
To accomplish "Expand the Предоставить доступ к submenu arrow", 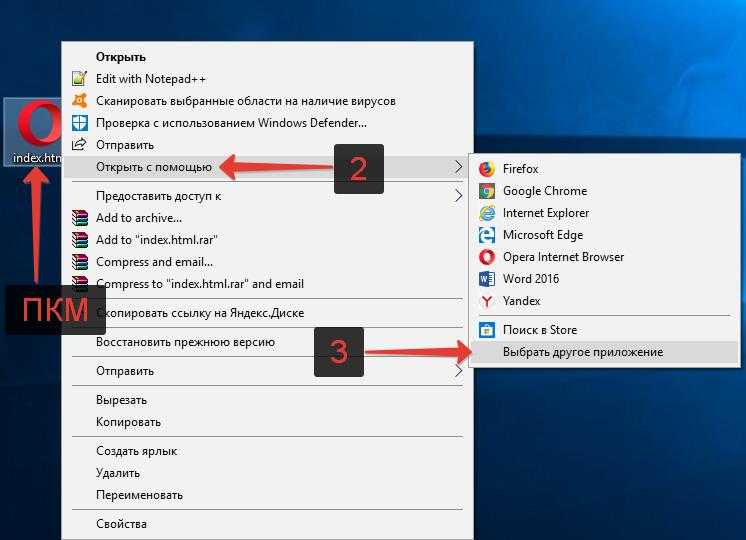I will [x=458, y=196].
